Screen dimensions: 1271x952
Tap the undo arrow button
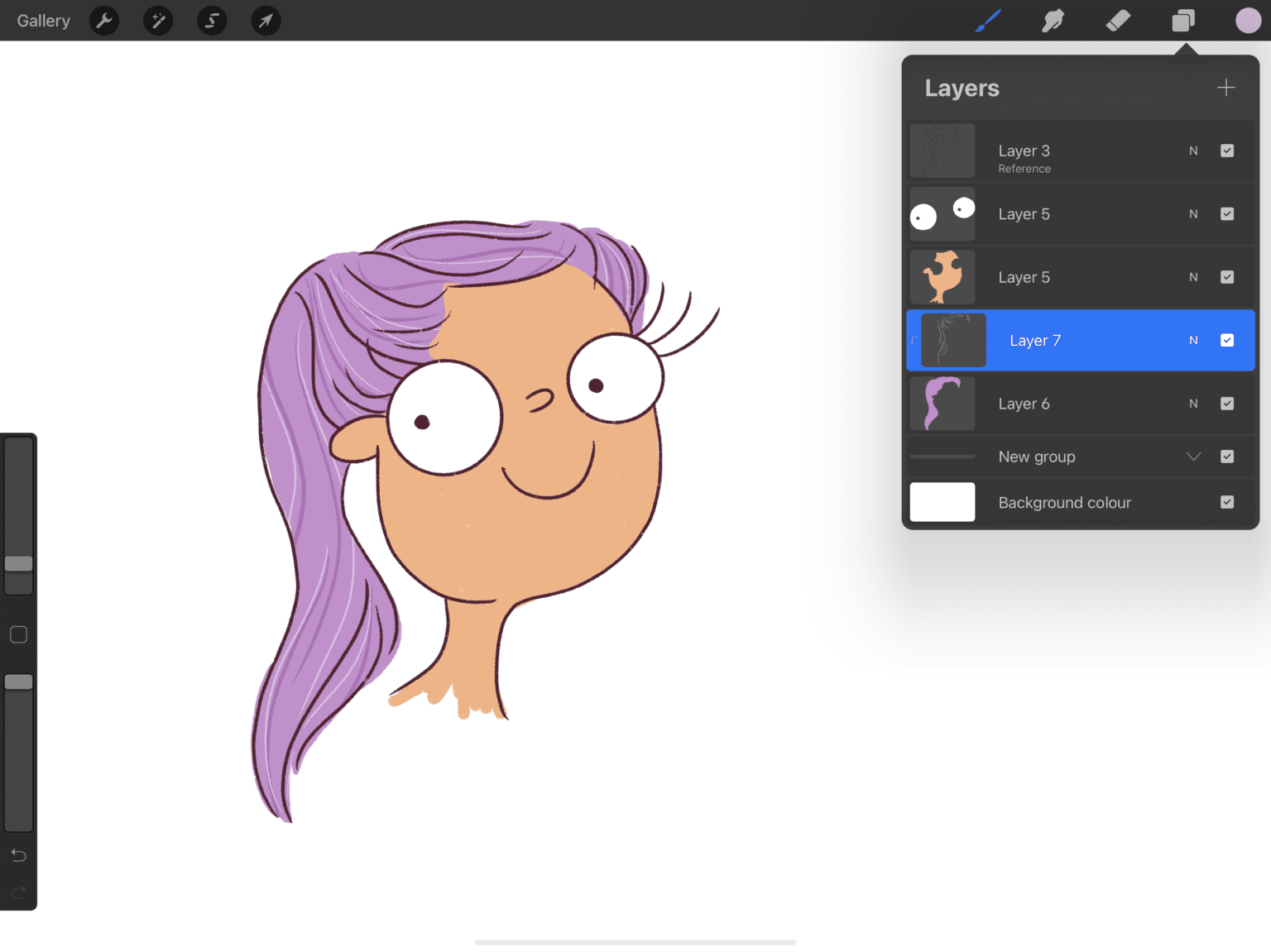coord(18,855)
